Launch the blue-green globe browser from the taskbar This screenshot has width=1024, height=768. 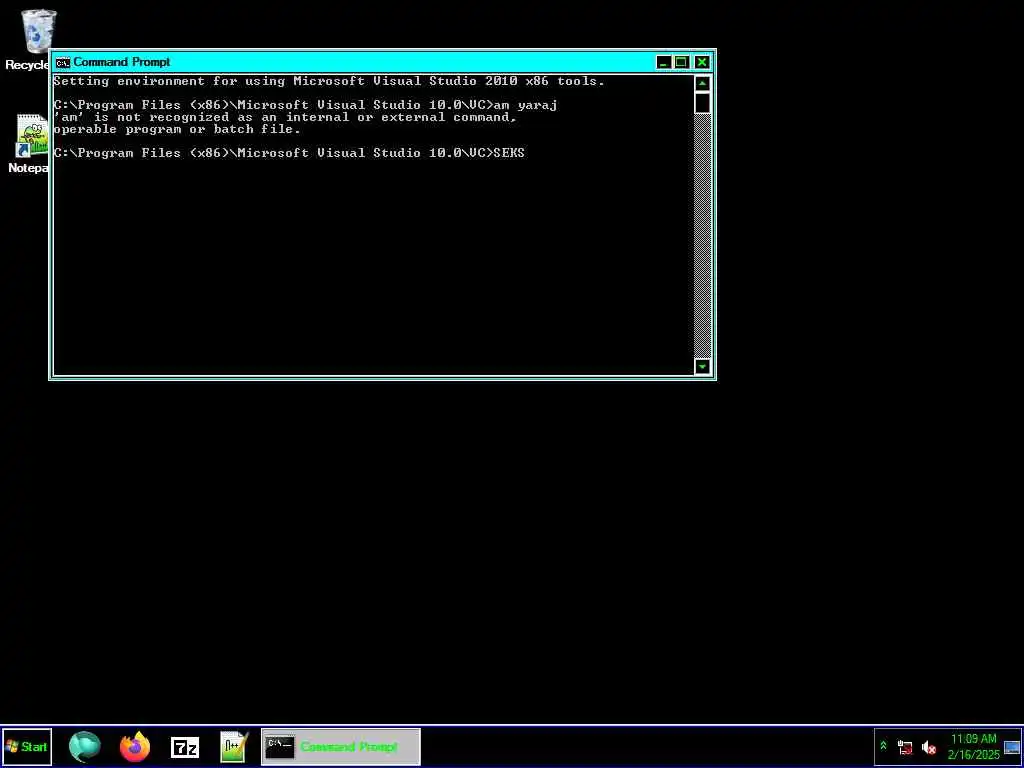pyautogui.click(x=85, y=747)
